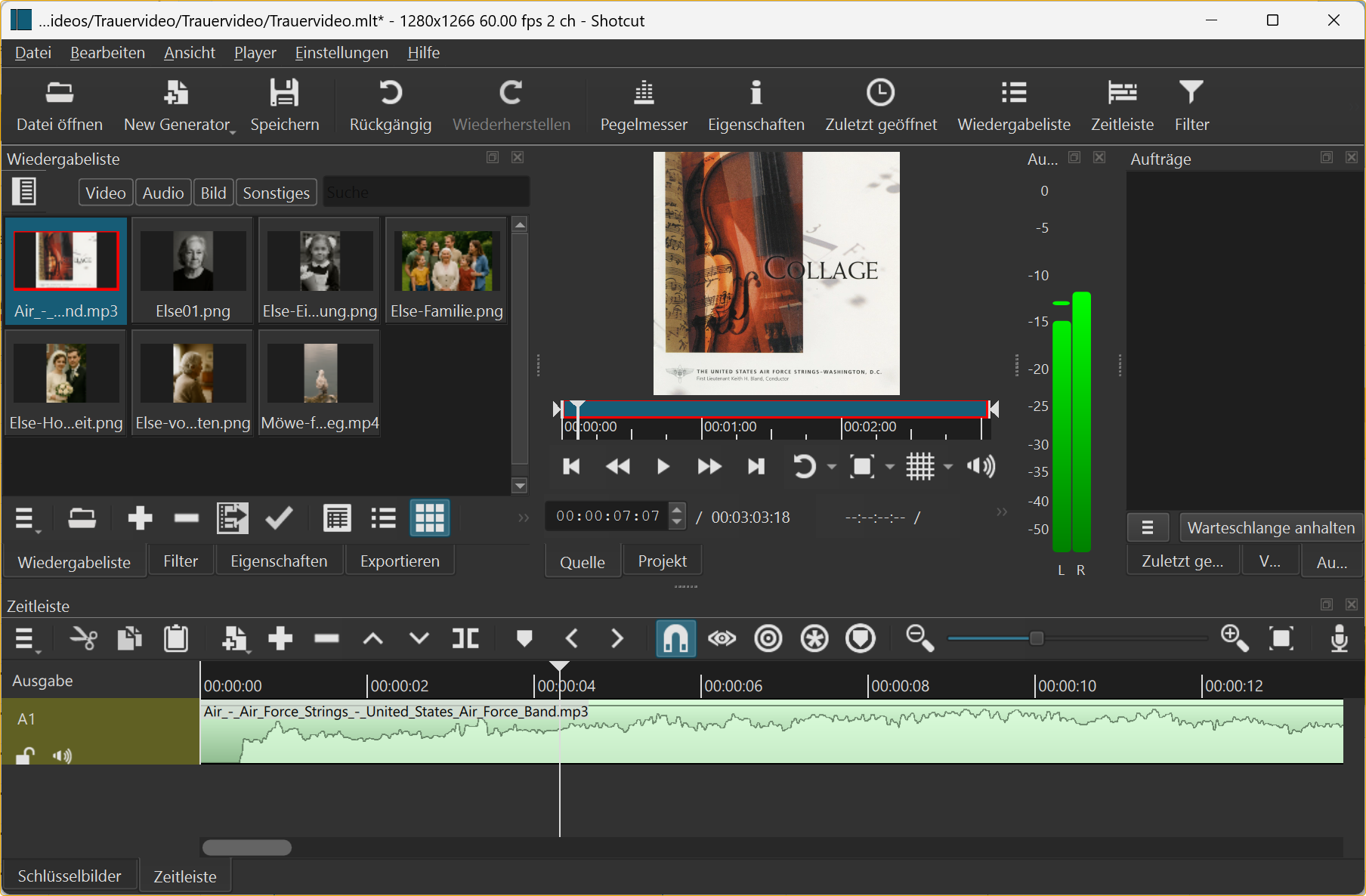Zoom timeline to fit
This screenshot has height=896, width=1366.
[x=1281, y=639]
